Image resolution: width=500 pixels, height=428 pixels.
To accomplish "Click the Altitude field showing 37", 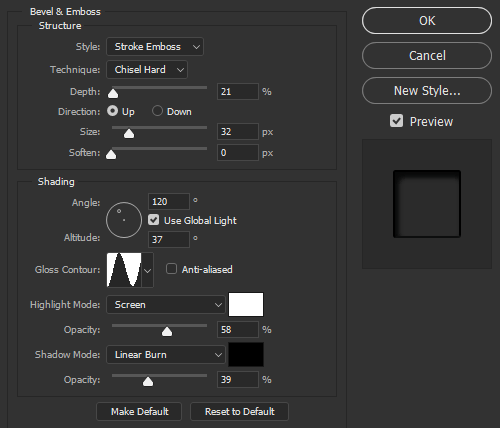I will point(169,239).
